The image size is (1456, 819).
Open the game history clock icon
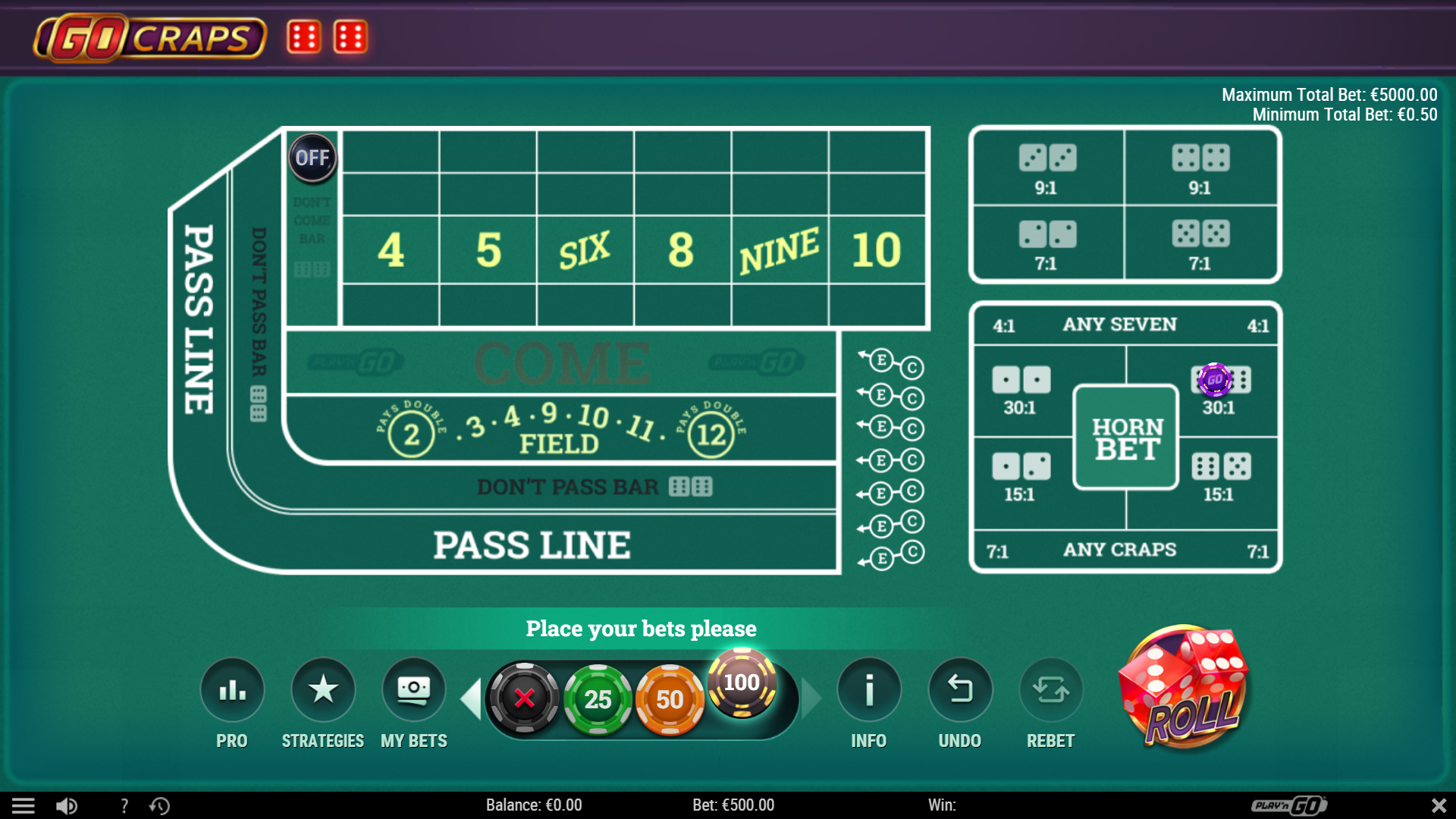pos(160,805)
